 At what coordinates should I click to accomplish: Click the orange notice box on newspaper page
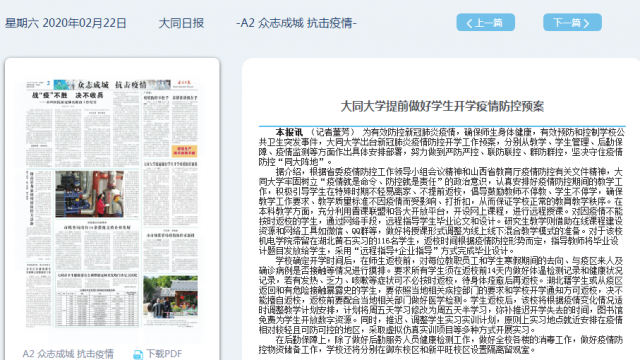tap(184, 151)
